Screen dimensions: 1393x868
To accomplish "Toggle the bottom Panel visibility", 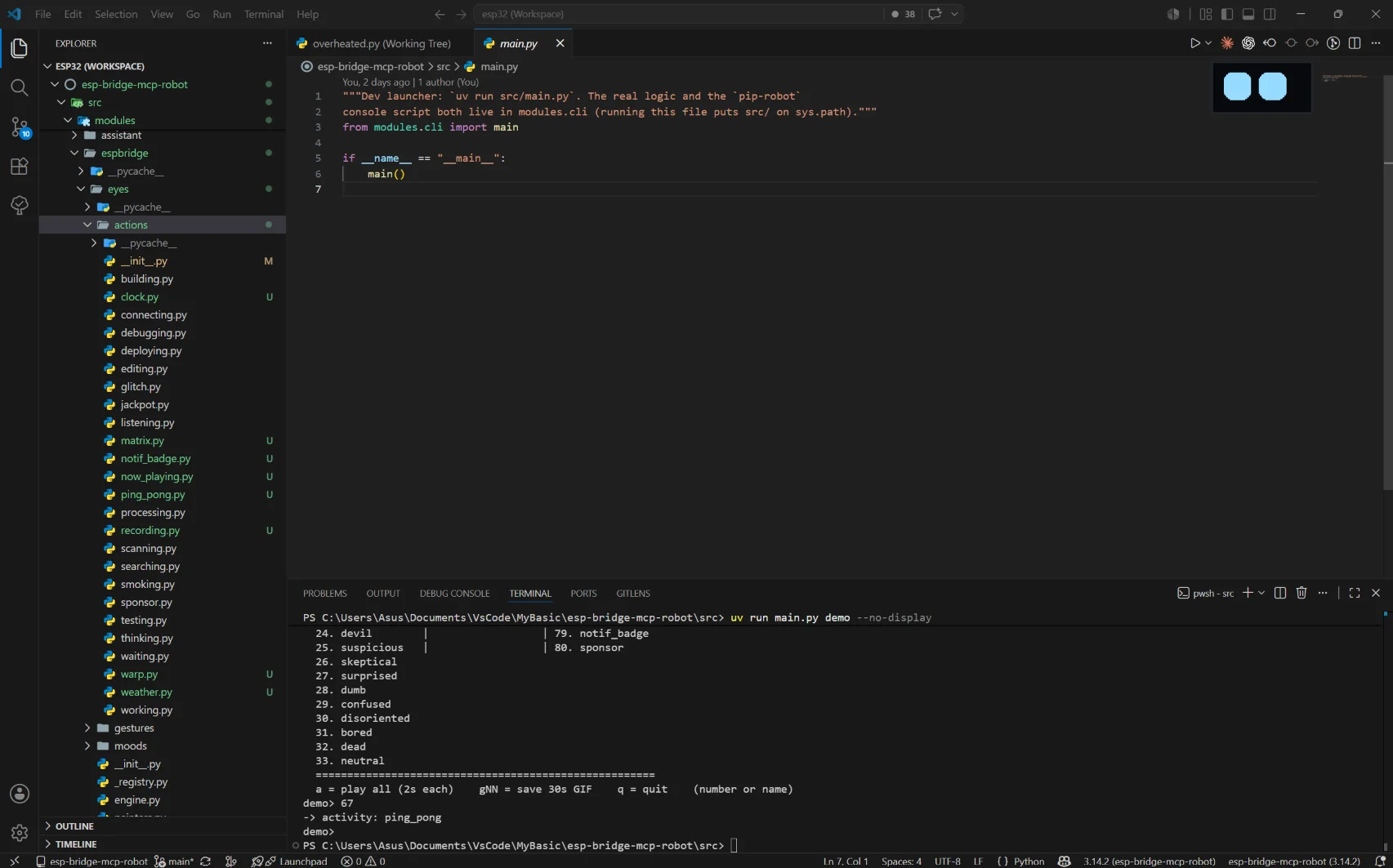I will pos(1248,14).
